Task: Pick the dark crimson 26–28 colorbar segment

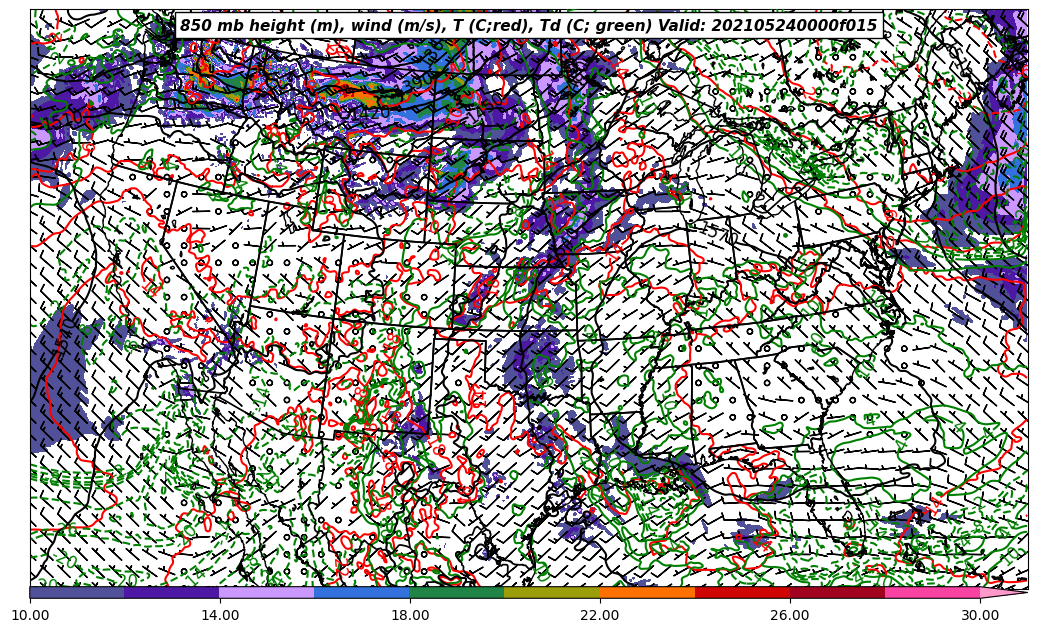Action: click(x=837, y=592)
